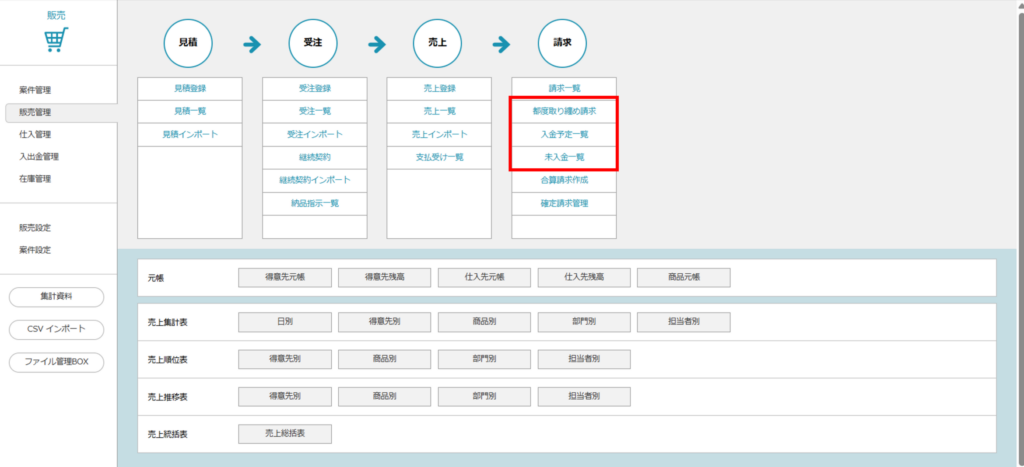Open 案件管理 in the sidebar
1024x467 pixels.
click(35, 91)
